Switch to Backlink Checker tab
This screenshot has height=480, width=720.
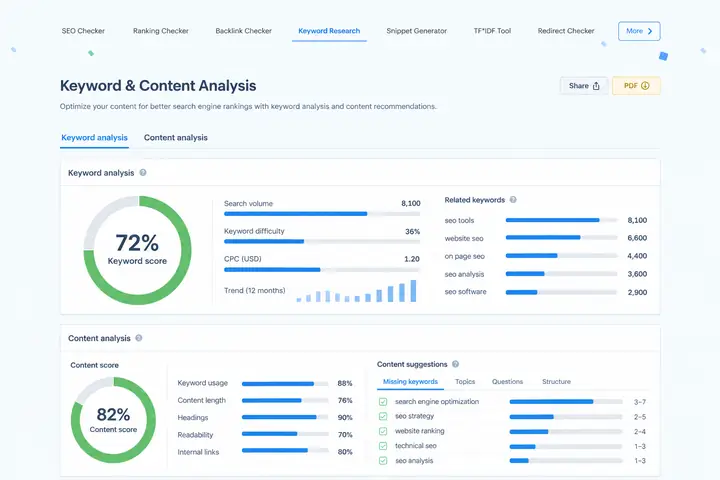243,31
